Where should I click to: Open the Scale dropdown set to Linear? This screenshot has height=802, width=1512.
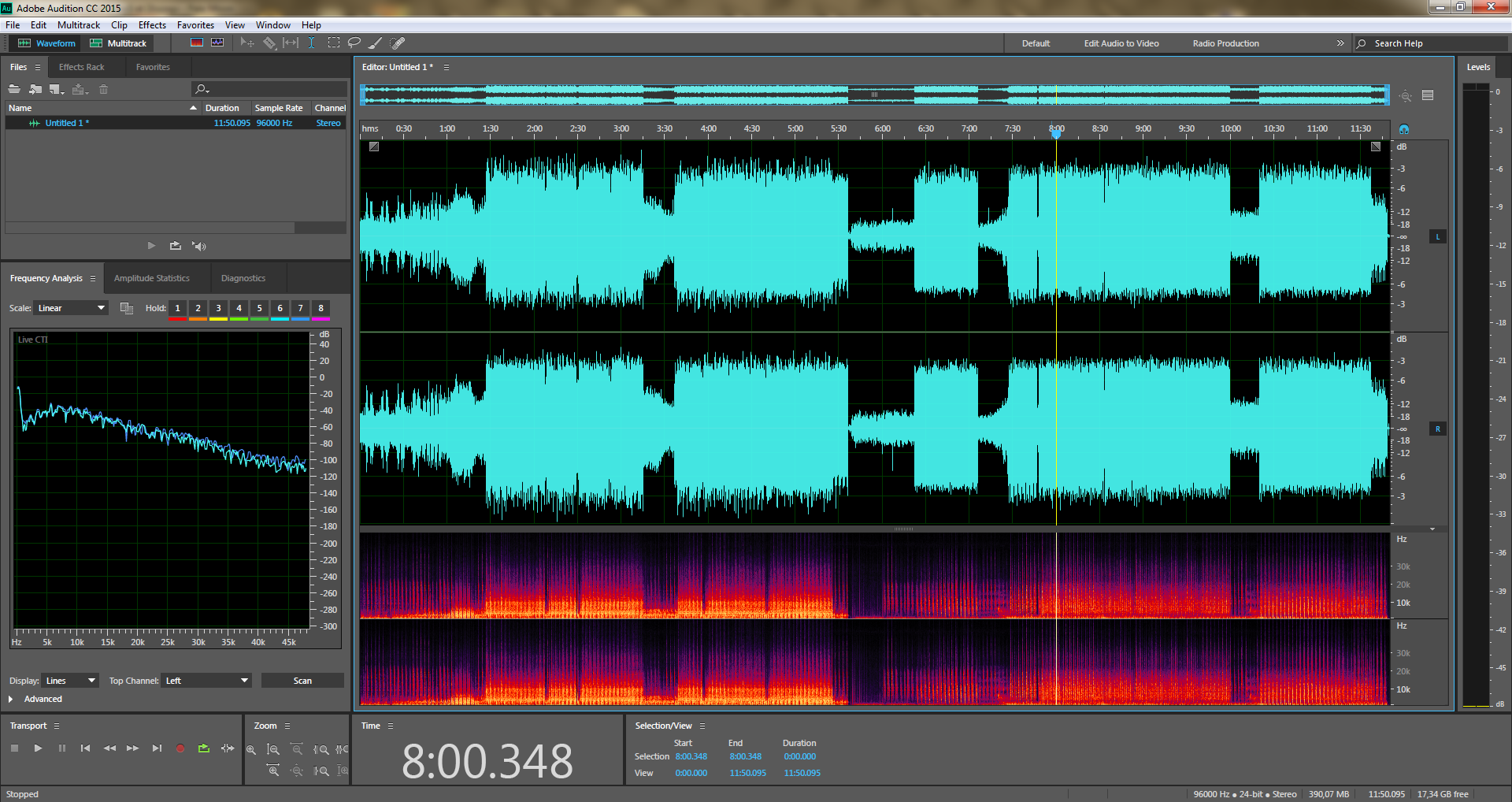point(71,308)
